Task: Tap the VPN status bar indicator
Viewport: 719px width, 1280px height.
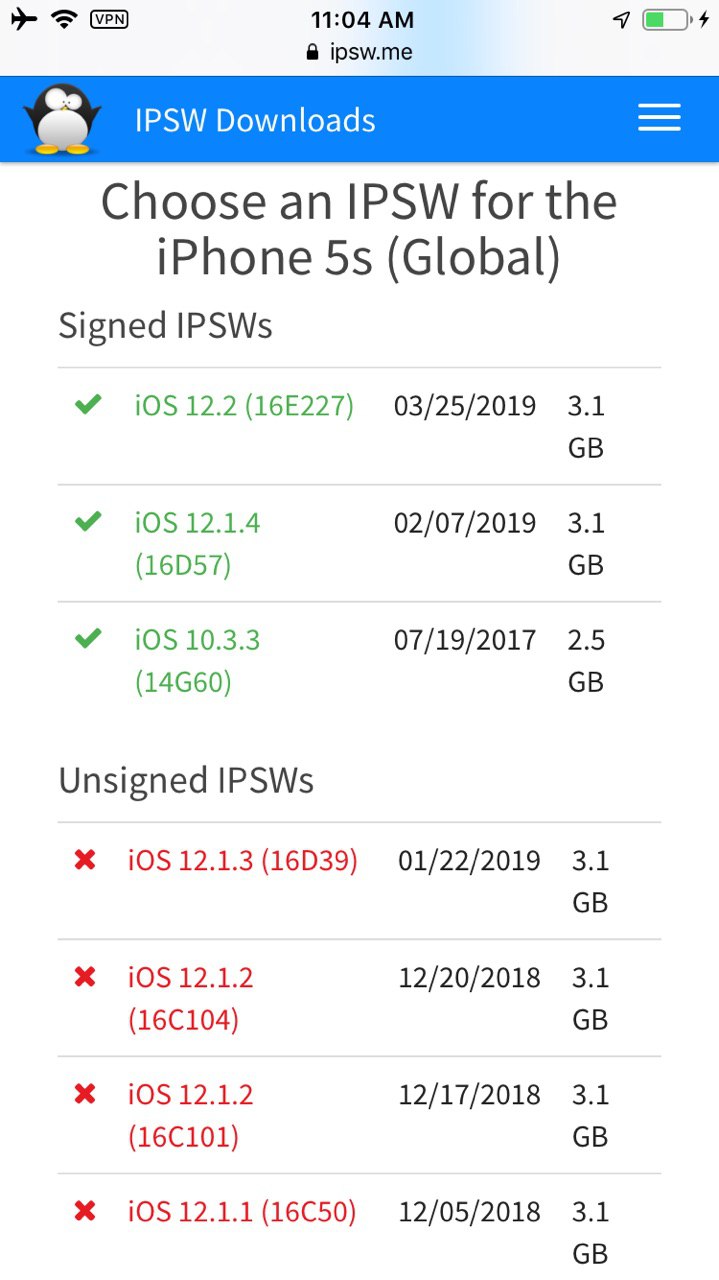Action: (x=109, y=19)
